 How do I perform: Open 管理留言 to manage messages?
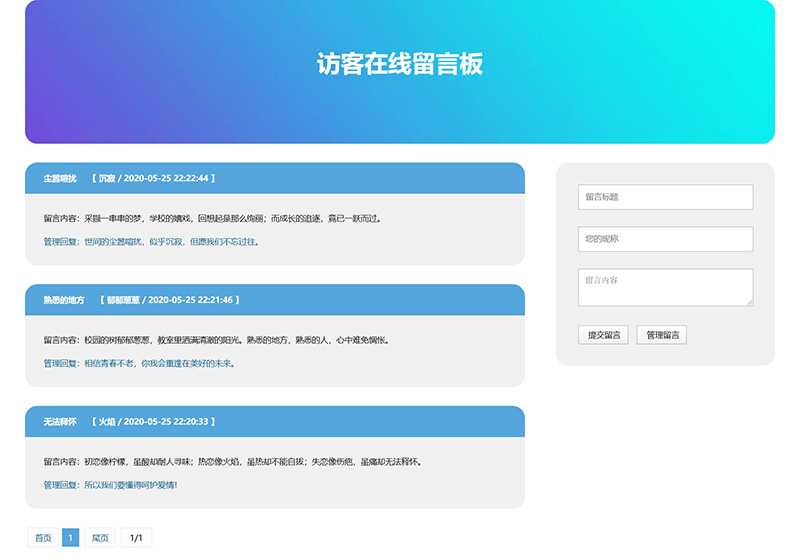(661, 335)
